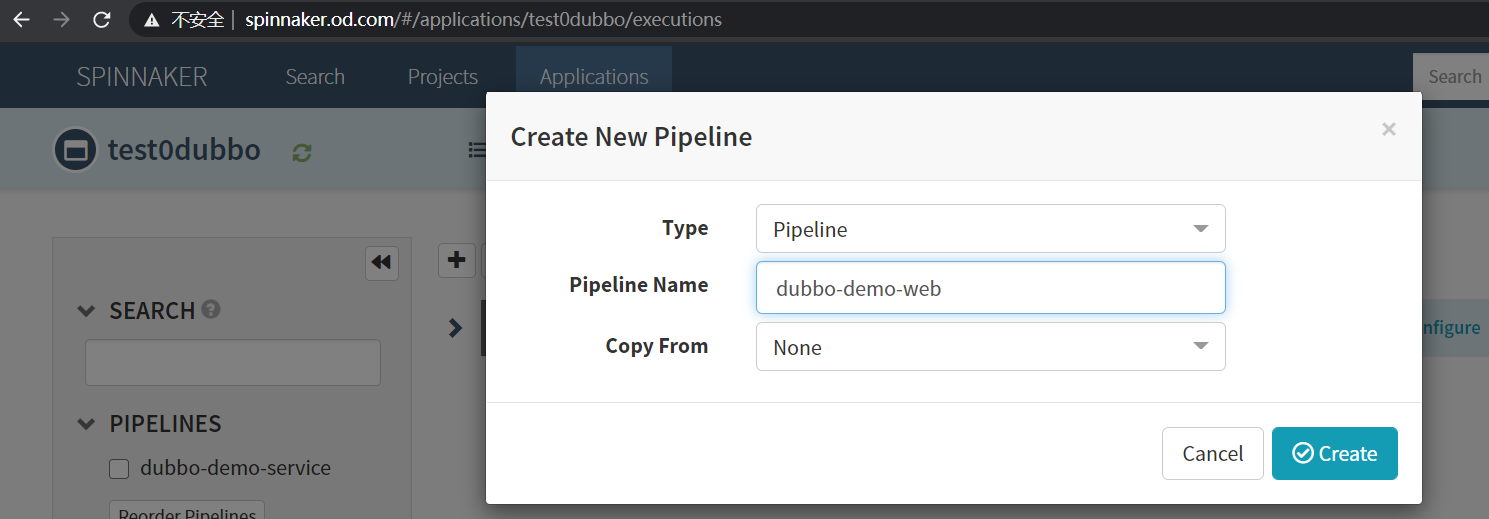Click the plus icon to add a pipeline
This screenshot has width=1489, height=519.
pyautogui.click(x=457, y=260)
